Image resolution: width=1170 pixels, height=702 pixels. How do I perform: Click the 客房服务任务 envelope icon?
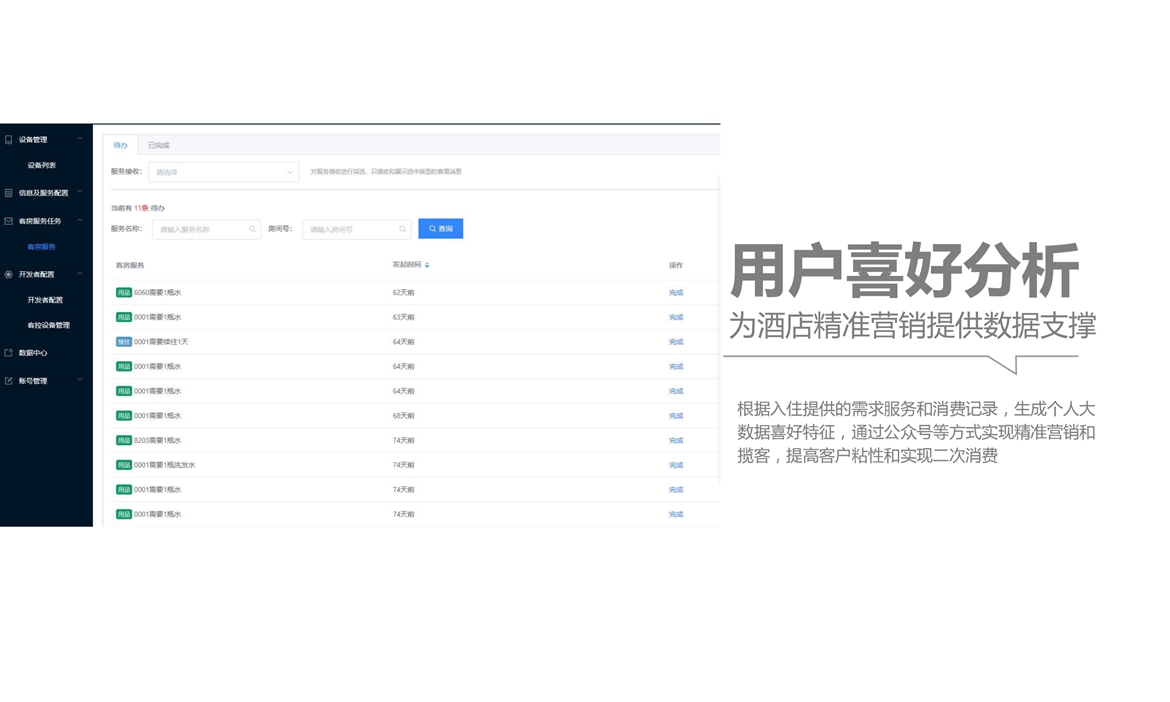[x=9, y=221]
